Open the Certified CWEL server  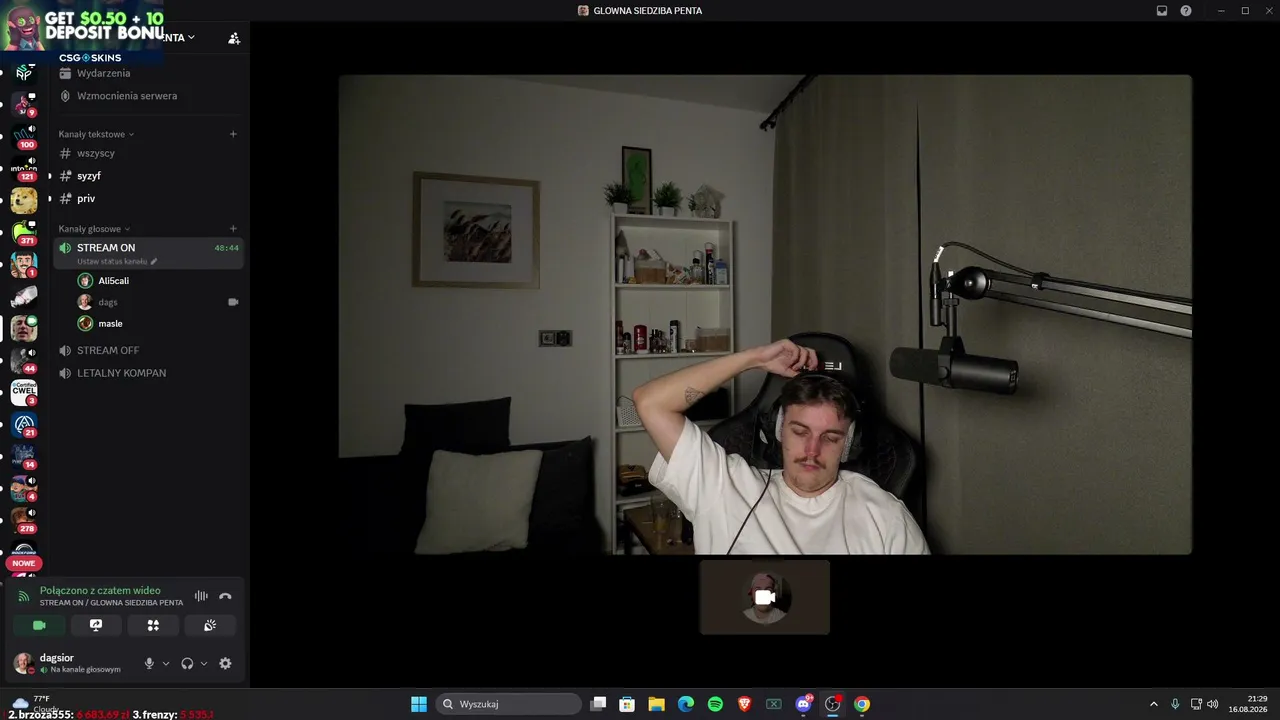(x=24, y=392)
